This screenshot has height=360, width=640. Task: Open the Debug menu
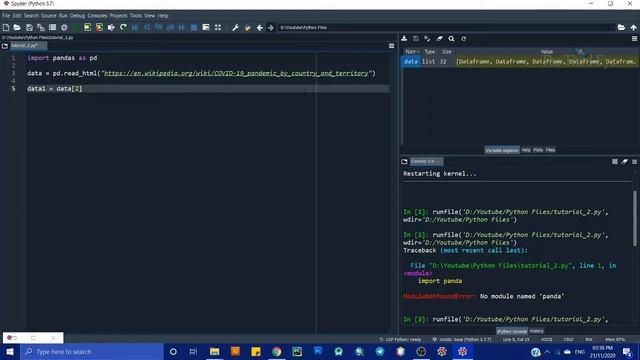77,16
